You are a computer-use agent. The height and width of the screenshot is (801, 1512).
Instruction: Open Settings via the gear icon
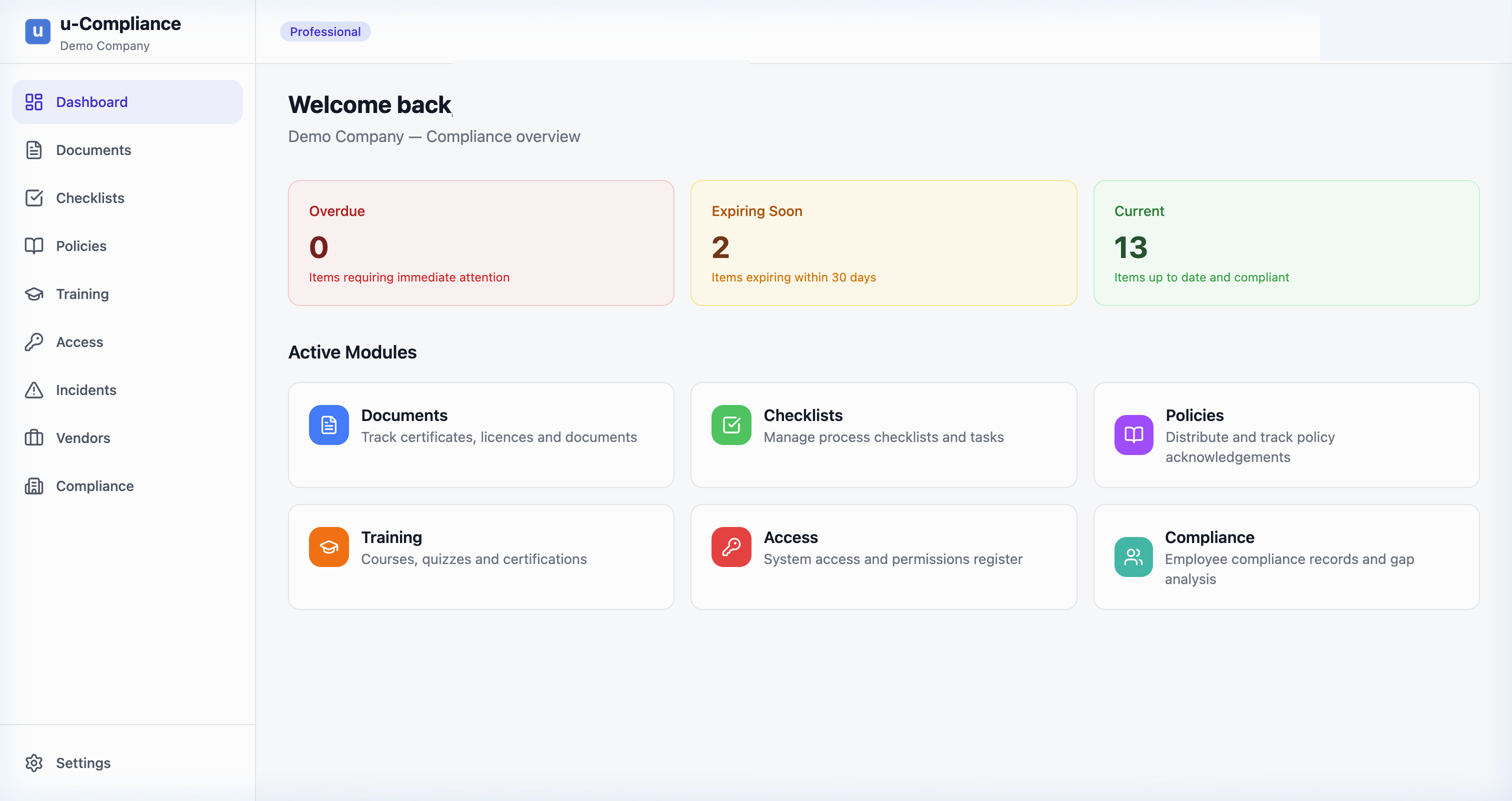33,762
